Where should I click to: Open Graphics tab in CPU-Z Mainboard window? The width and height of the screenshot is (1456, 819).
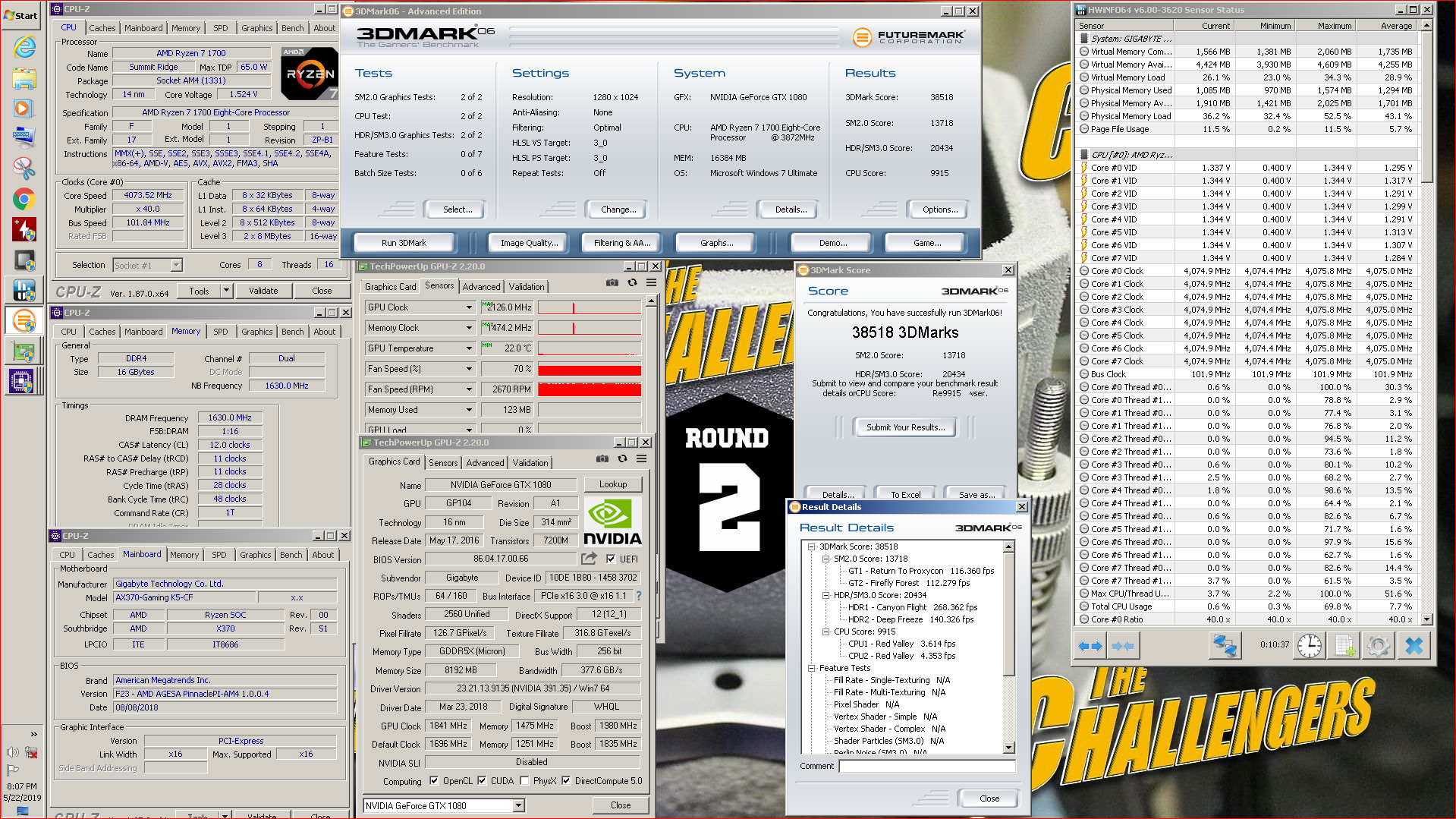click(x=256, y=555)
